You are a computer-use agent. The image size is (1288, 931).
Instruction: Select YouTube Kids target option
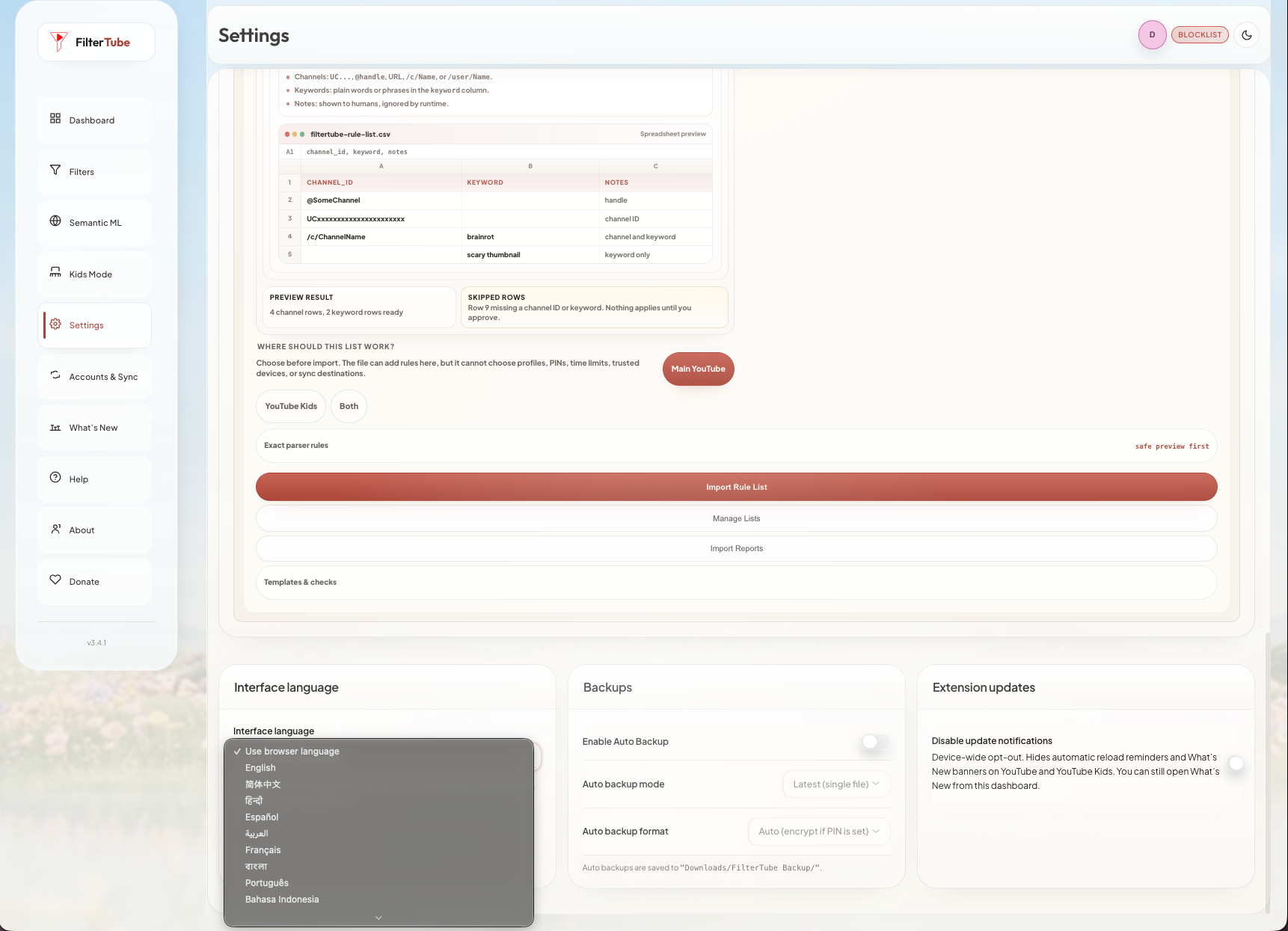(291, 407)
